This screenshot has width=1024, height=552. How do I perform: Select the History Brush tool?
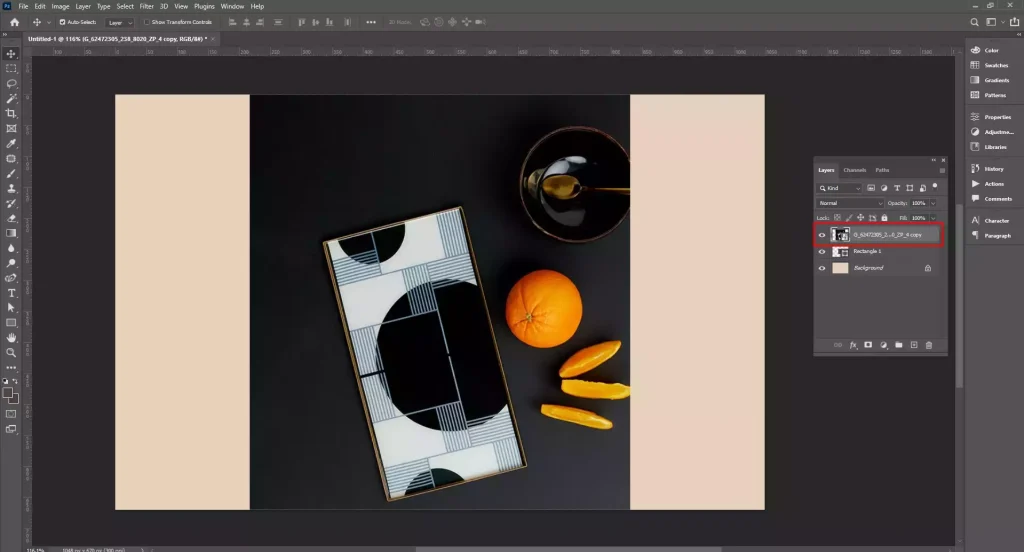pyautogui.click(x=11, y=203)
